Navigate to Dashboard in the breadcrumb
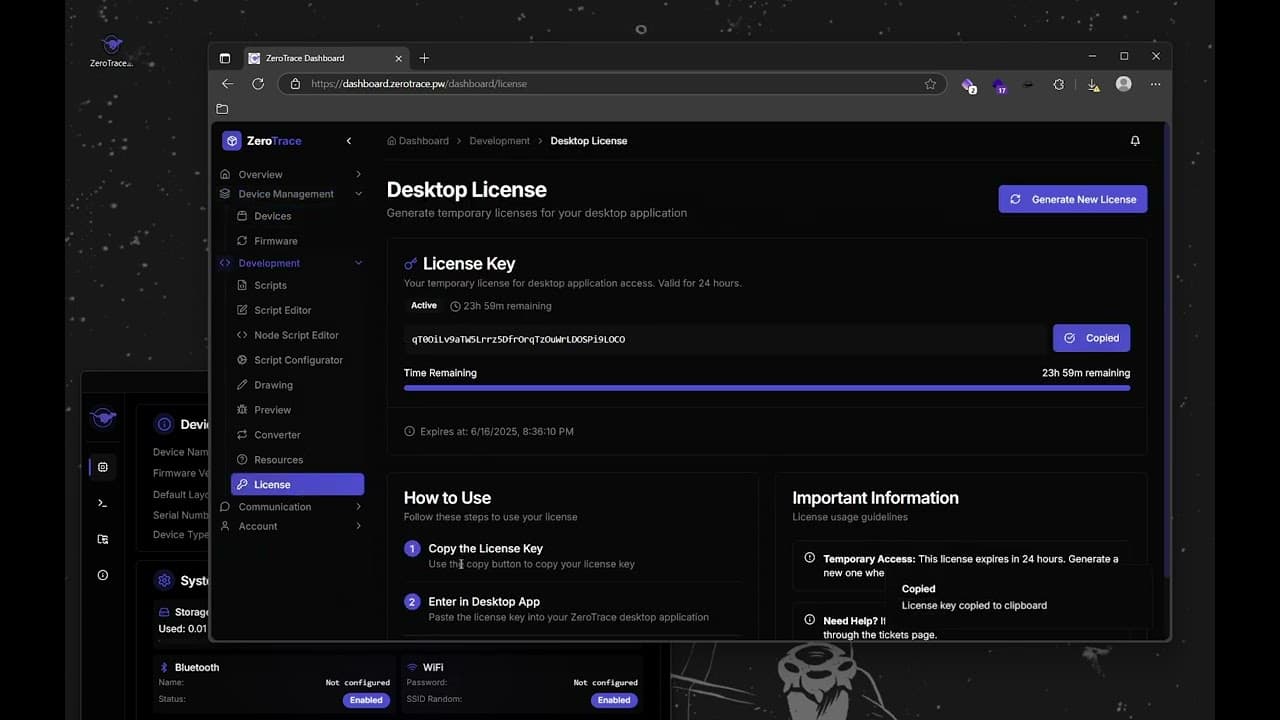Screen dimensions: 1280x720 (x=424, y=141)
